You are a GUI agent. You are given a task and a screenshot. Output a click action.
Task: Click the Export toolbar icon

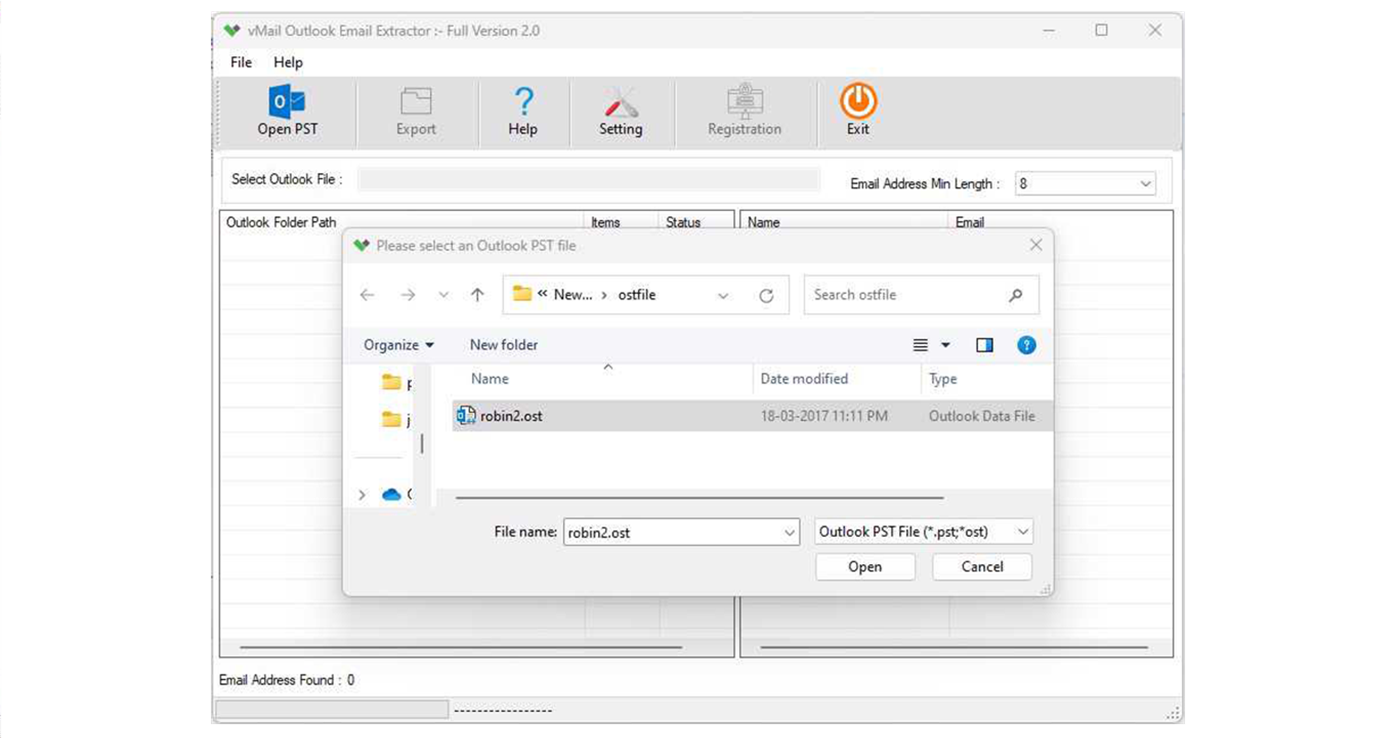[416, 101]
